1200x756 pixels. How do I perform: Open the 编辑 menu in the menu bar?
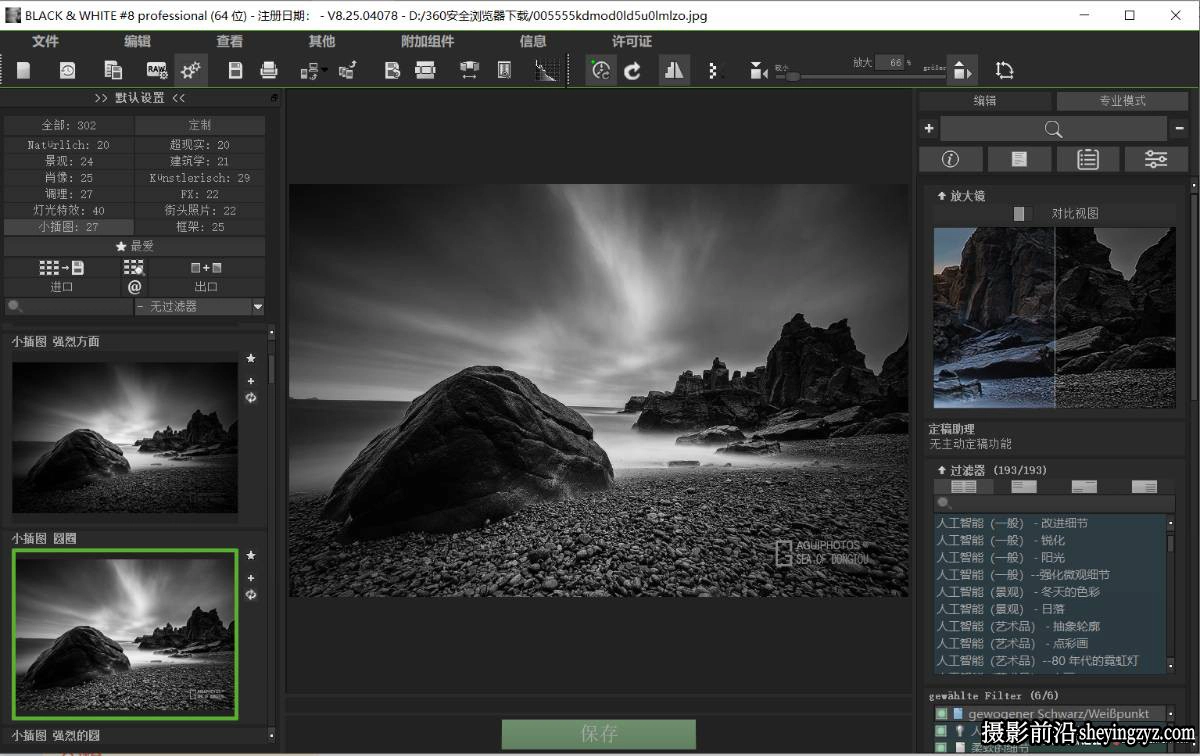137,41
